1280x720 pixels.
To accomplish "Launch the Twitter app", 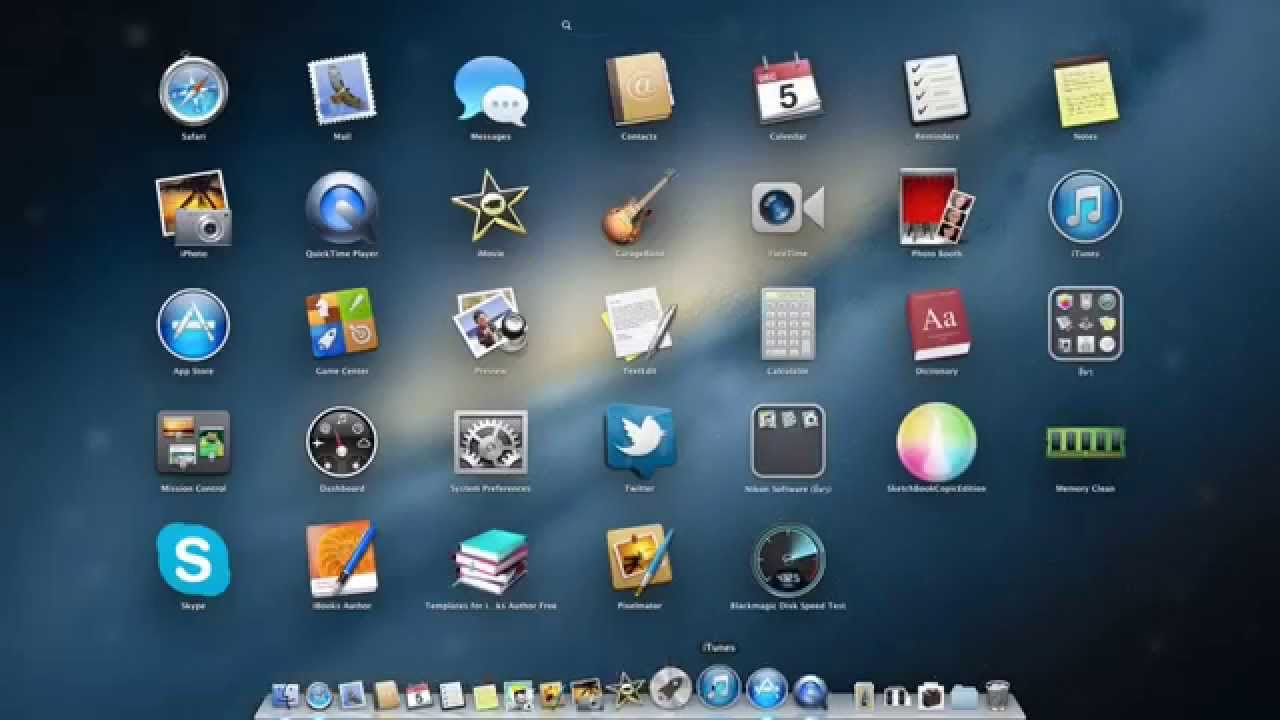I will click(x=639, y=441).
